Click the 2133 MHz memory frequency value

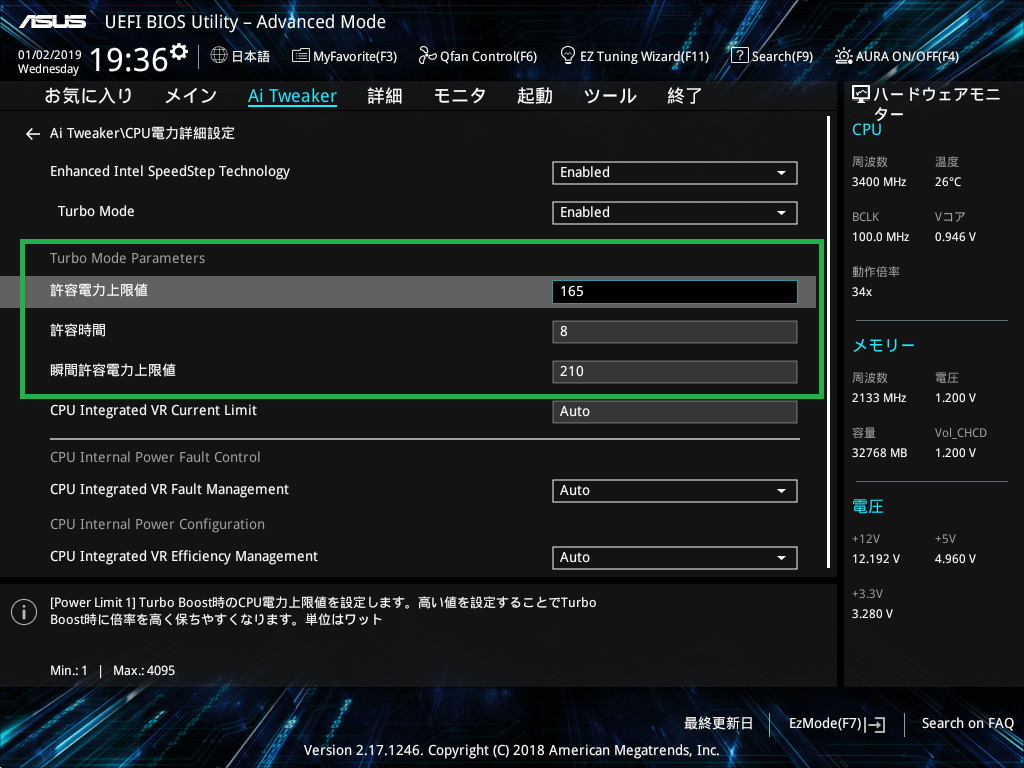(879, 398)
